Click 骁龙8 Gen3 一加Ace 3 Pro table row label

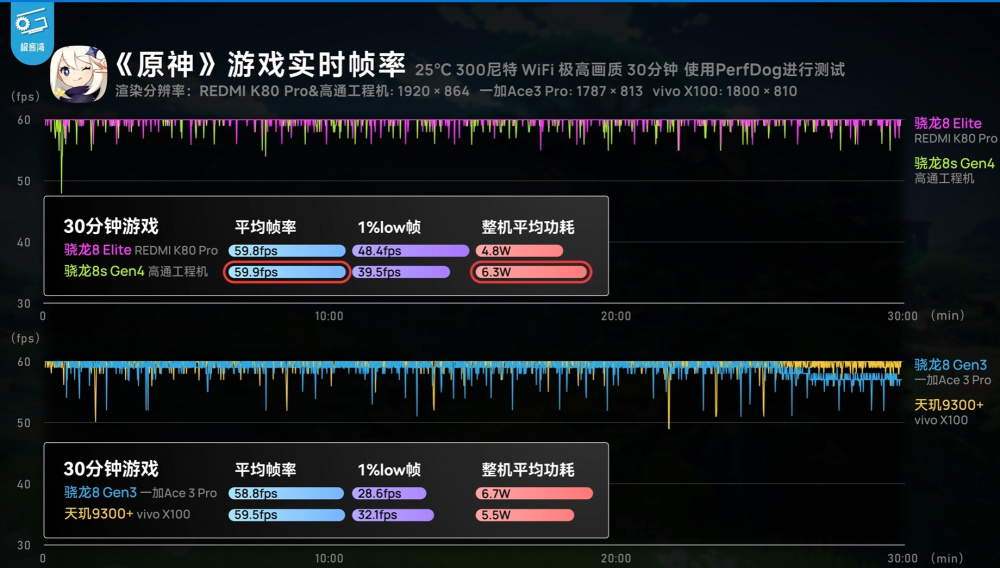point(140,493)
